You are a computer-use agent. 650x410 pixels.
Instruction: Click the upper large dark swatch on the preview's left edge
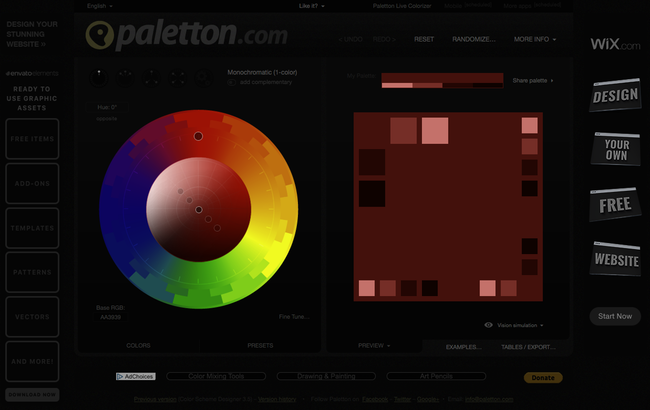372,162
